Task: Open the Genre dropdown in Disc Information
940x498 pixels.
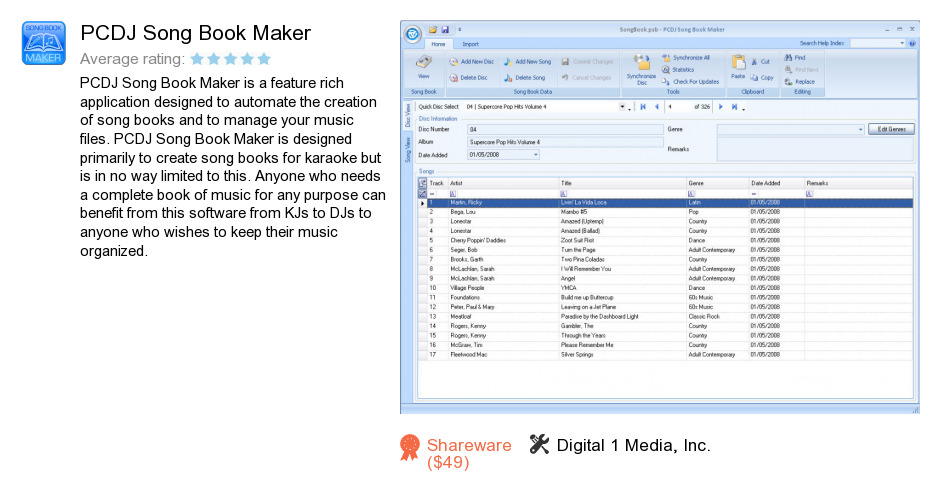Action: pyautogui.click(x=860, y=129)
